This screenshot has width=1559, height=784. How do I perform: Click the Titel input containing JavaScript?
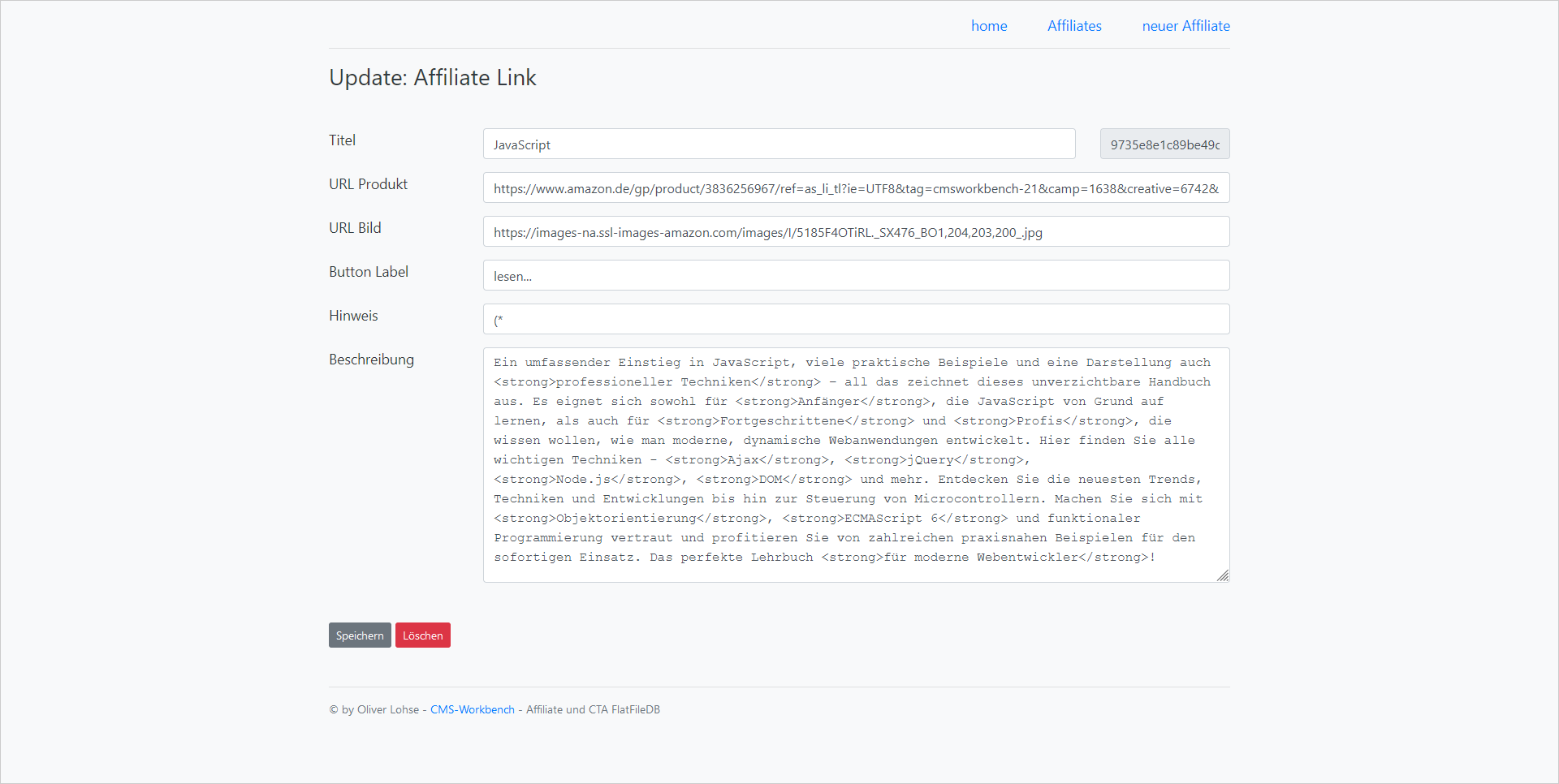(778, 144)
